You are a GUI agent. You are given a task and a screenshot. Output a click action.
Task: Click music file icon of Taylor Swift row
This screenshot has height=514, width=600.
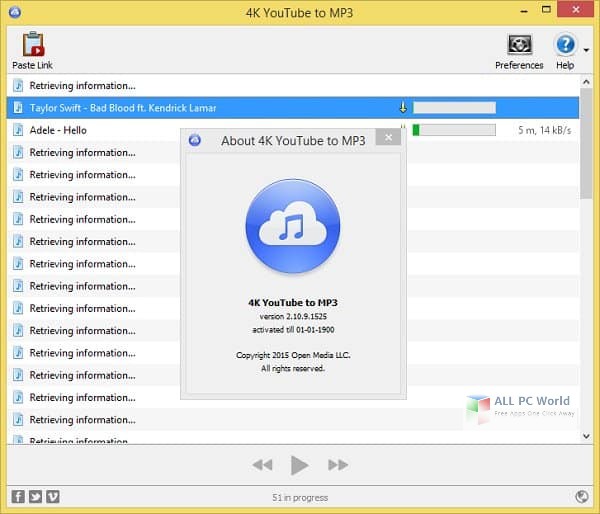pyautogui.click(x=18, y=108)
